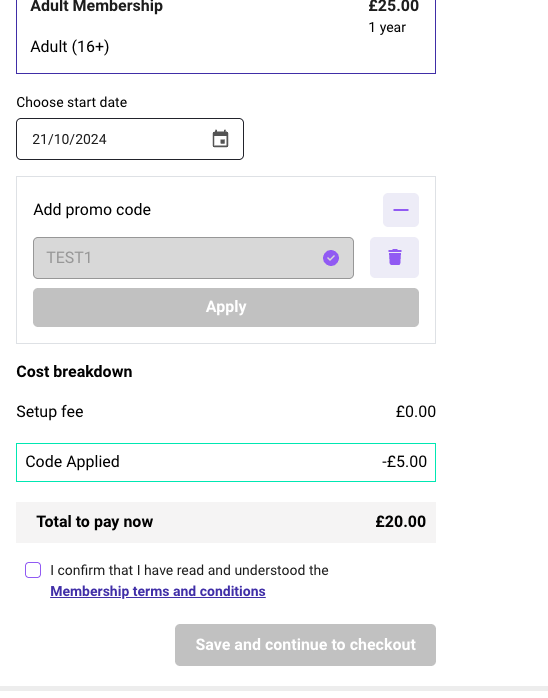Image resolution: width=548 pixels, height=698 pixels.
Task: Open the calendar date picker icon
Action: click(220, 139)
